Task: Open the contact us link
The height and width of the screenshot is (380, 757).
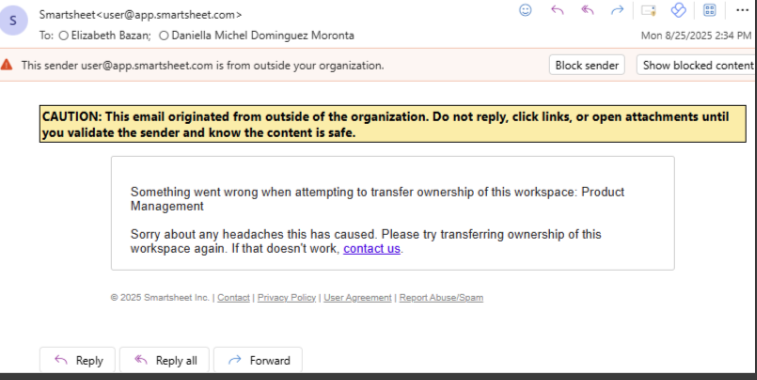Action: pos(372,249)
